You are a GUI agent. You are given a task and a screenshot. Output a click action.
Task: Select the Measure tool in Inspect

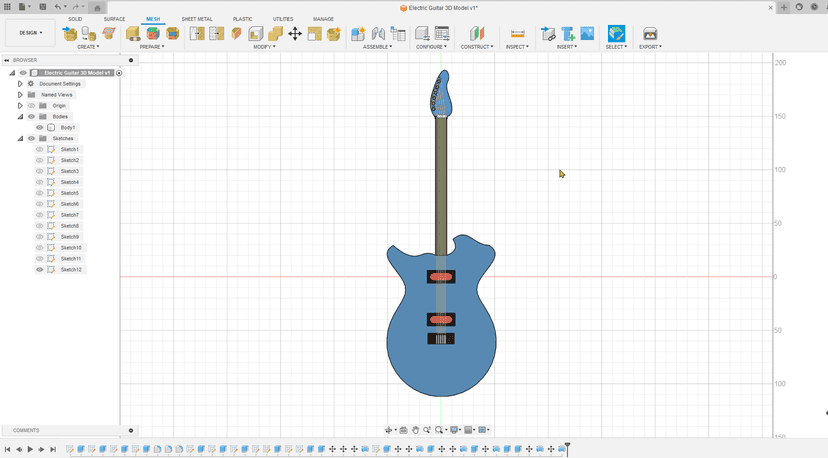517,34
